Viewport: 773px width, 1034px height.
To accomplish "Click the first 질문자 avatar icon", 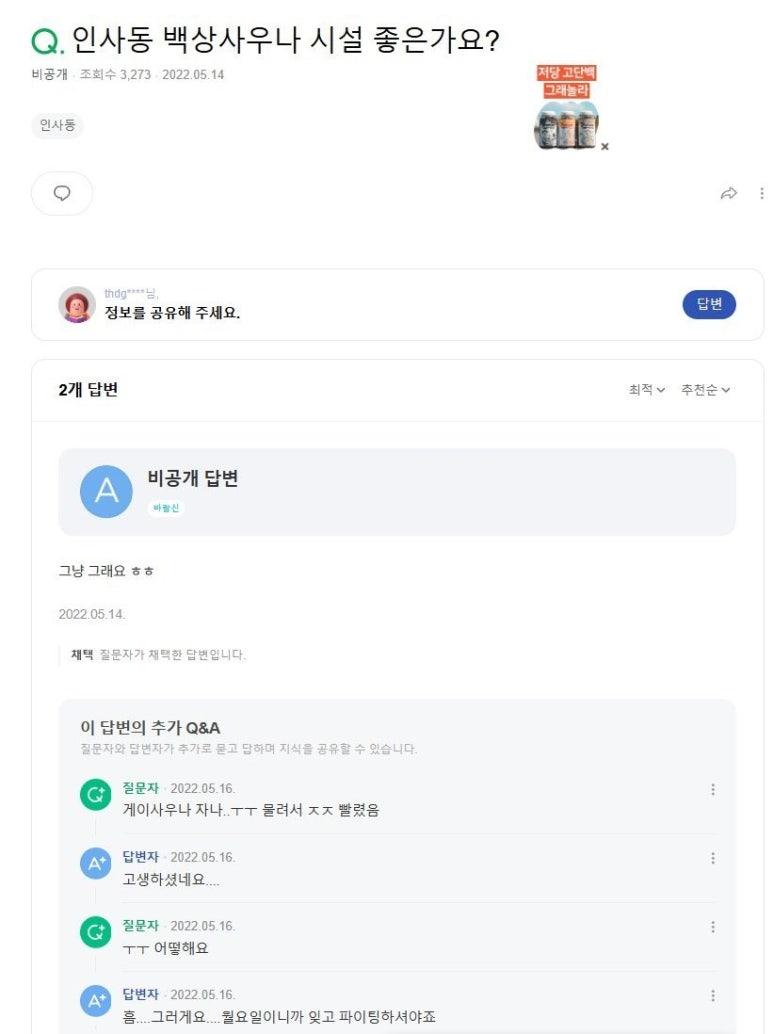I will point(95,796).
